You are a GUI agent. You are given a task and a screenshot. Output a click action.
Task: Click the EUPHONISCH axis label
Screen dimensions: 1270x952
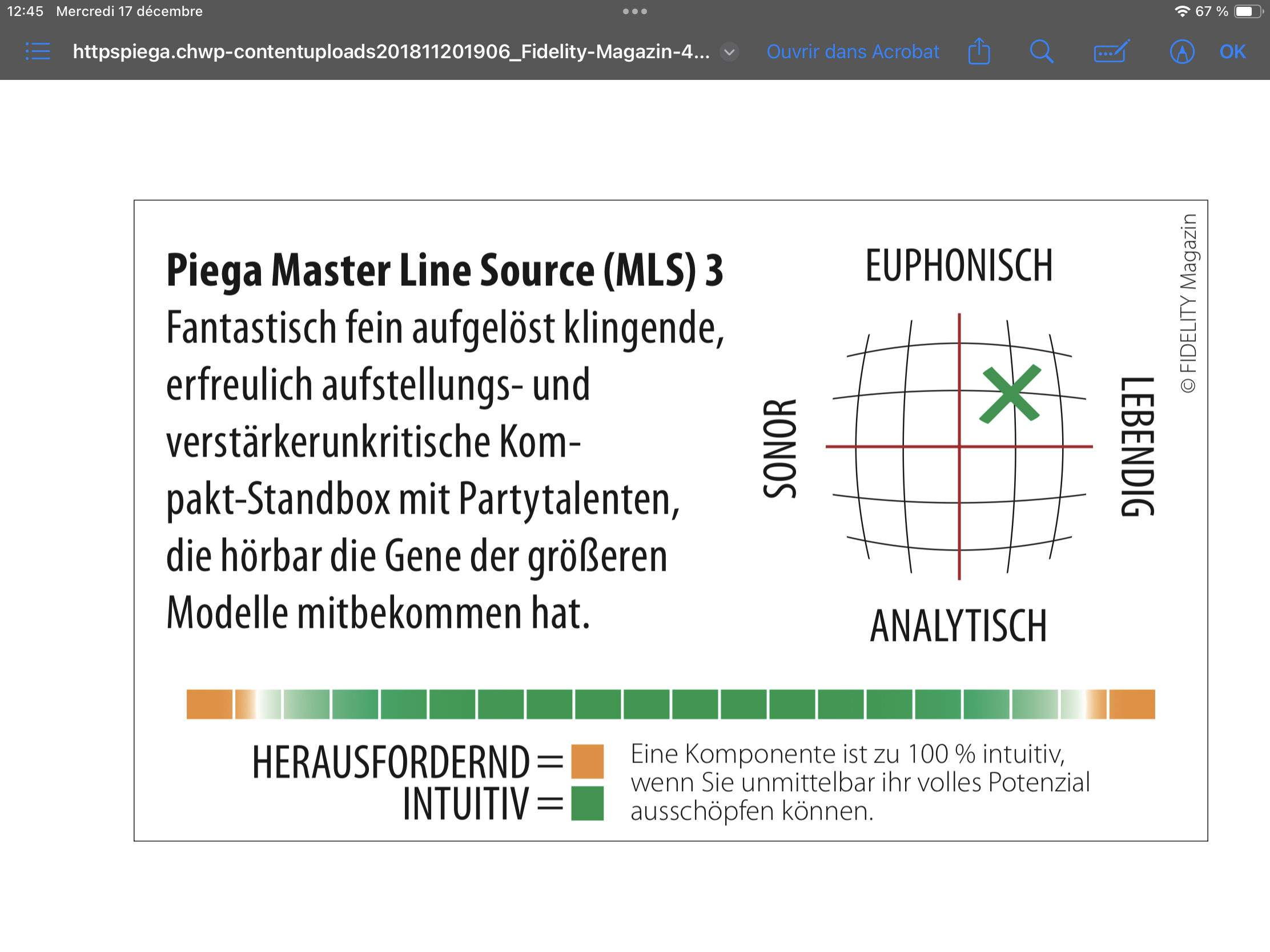click(959, 266)
